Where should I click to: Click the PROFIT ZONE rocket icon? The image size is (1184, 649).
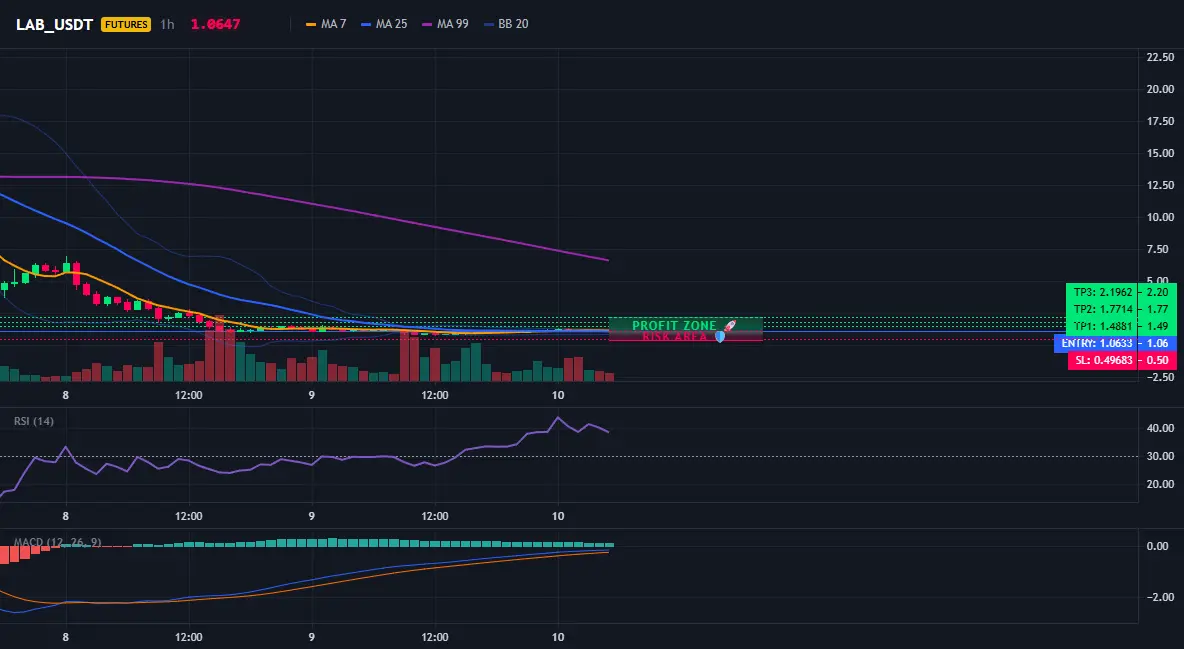point(729,326)
